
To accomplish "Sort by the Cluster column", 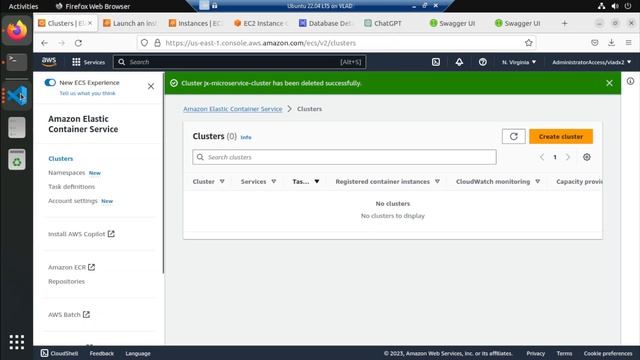I will point(209,182).
